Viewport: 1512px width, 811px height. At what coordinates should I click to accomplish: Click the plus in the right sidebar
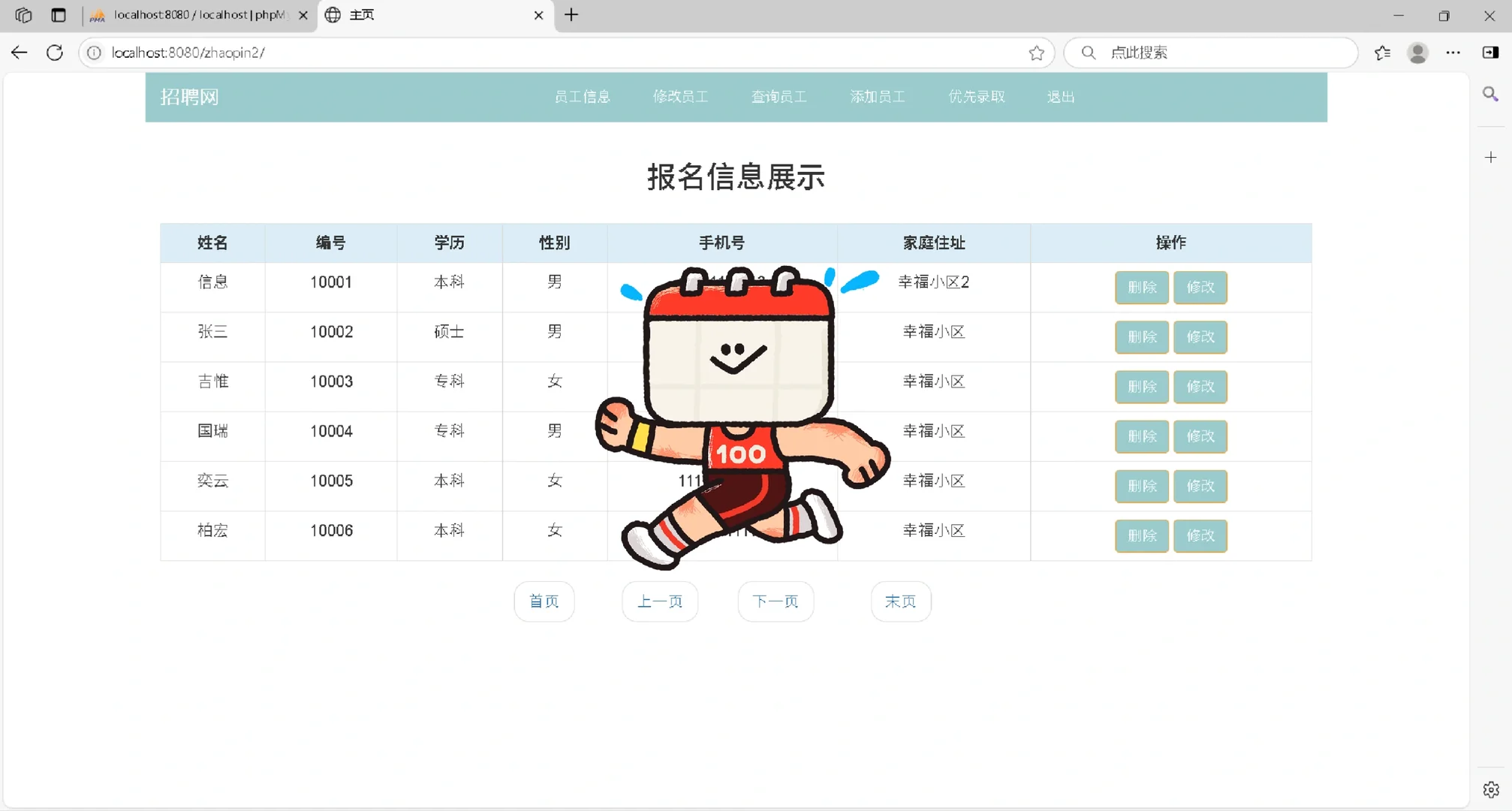(1490, 157)
